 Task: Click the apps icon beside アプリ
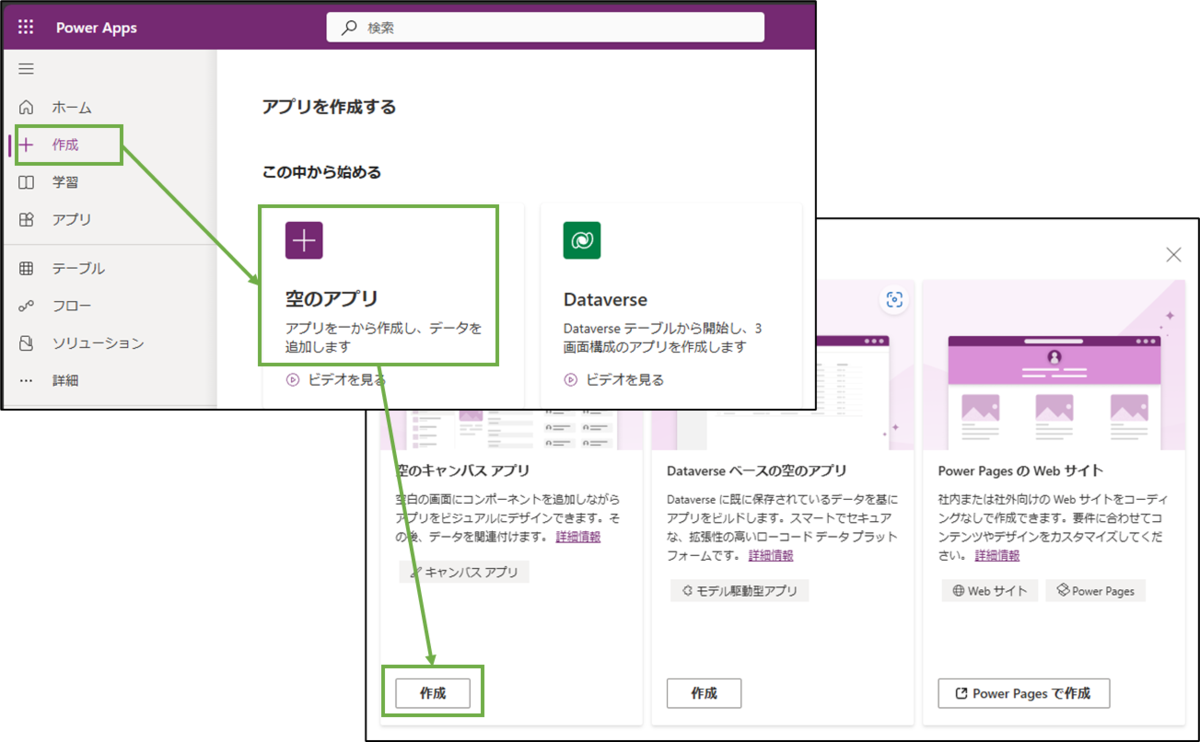[27, 219]
